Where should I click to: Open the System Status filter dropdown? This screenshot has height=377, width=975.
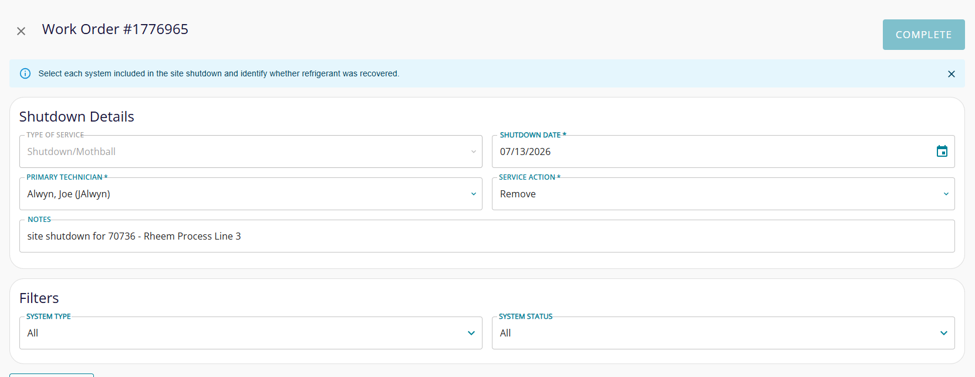click(723, 333)
